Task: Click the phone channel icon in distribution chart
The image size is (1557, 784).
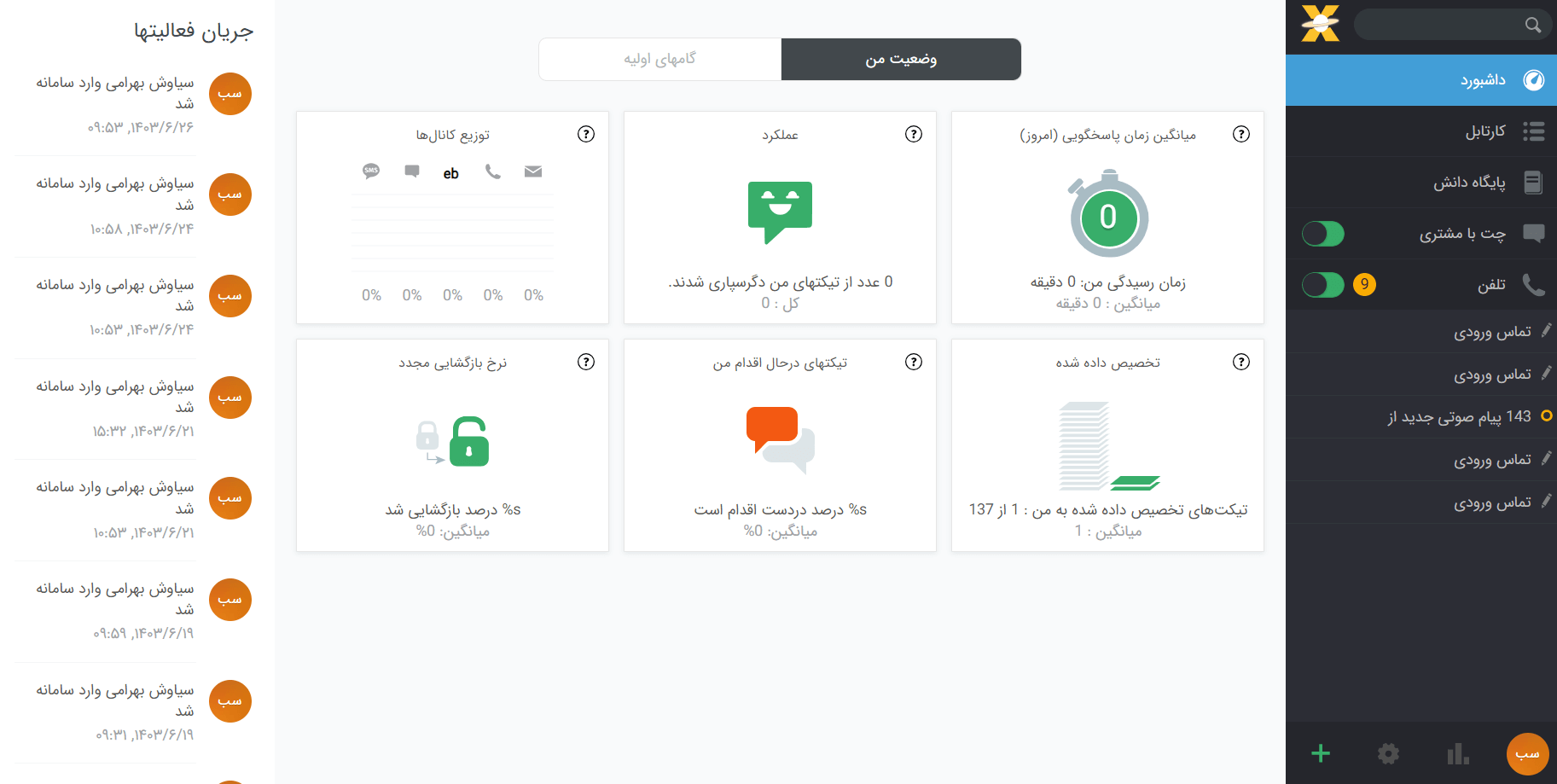Action: coord(493,171)
